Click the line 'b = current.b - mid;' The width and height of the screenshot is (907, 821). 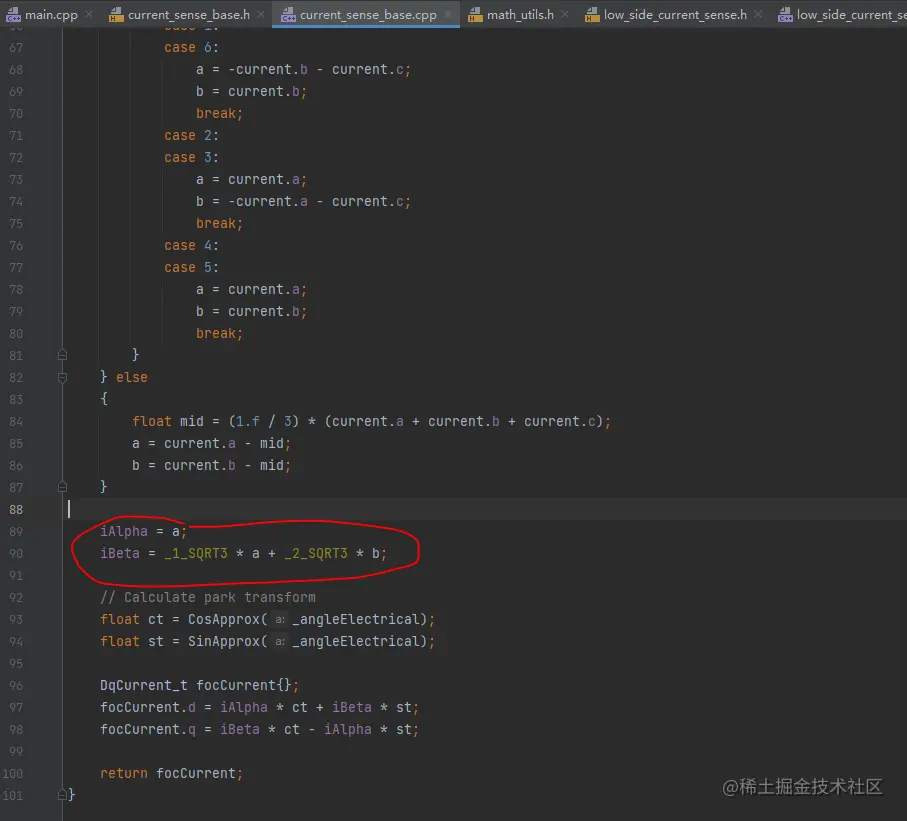(x=211, y=465)
